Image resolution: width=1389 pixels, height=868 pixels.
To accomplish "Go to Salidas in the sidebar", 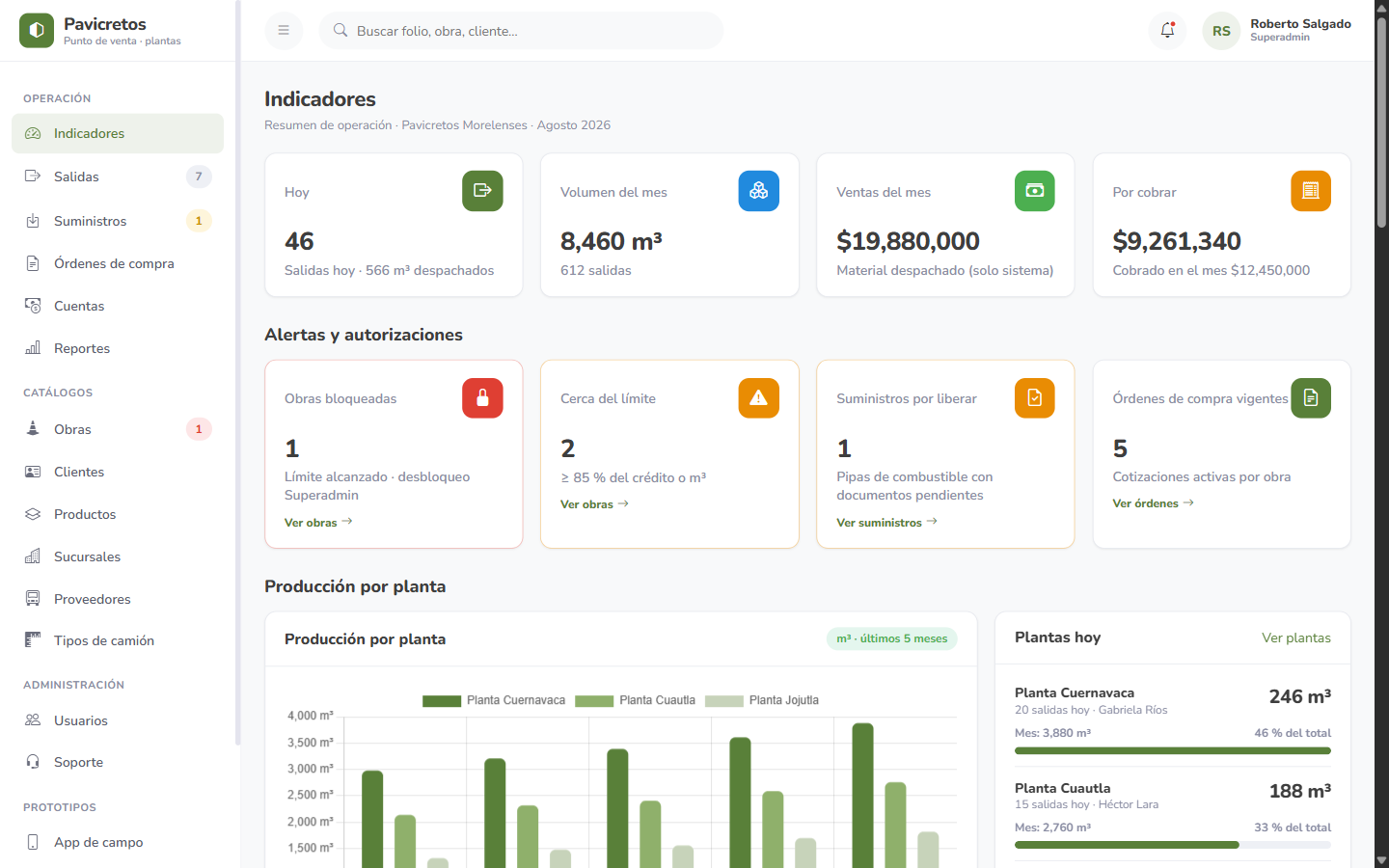I will (x=118, y=176).
